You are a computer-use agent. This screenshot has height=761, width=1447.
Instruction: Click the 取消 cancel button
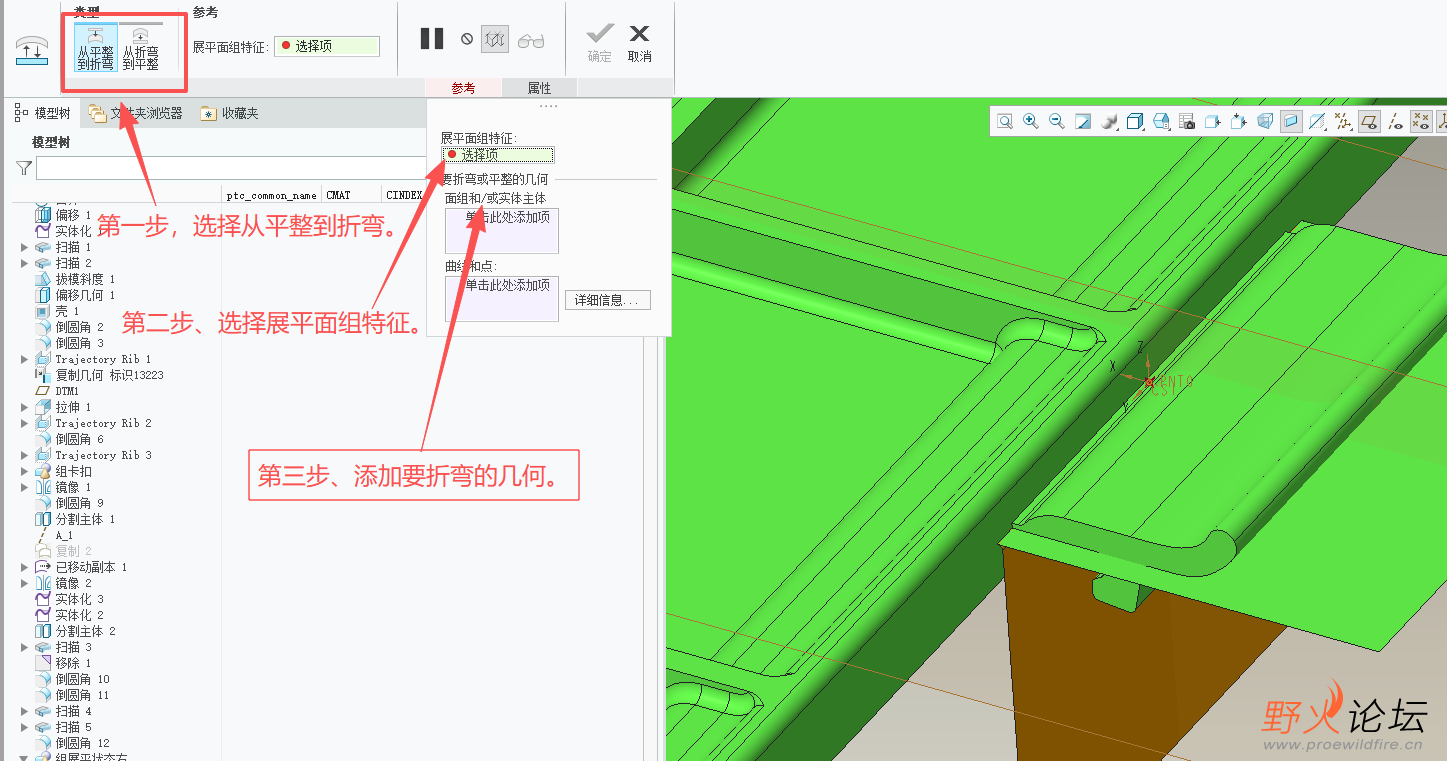pos(640,44)
